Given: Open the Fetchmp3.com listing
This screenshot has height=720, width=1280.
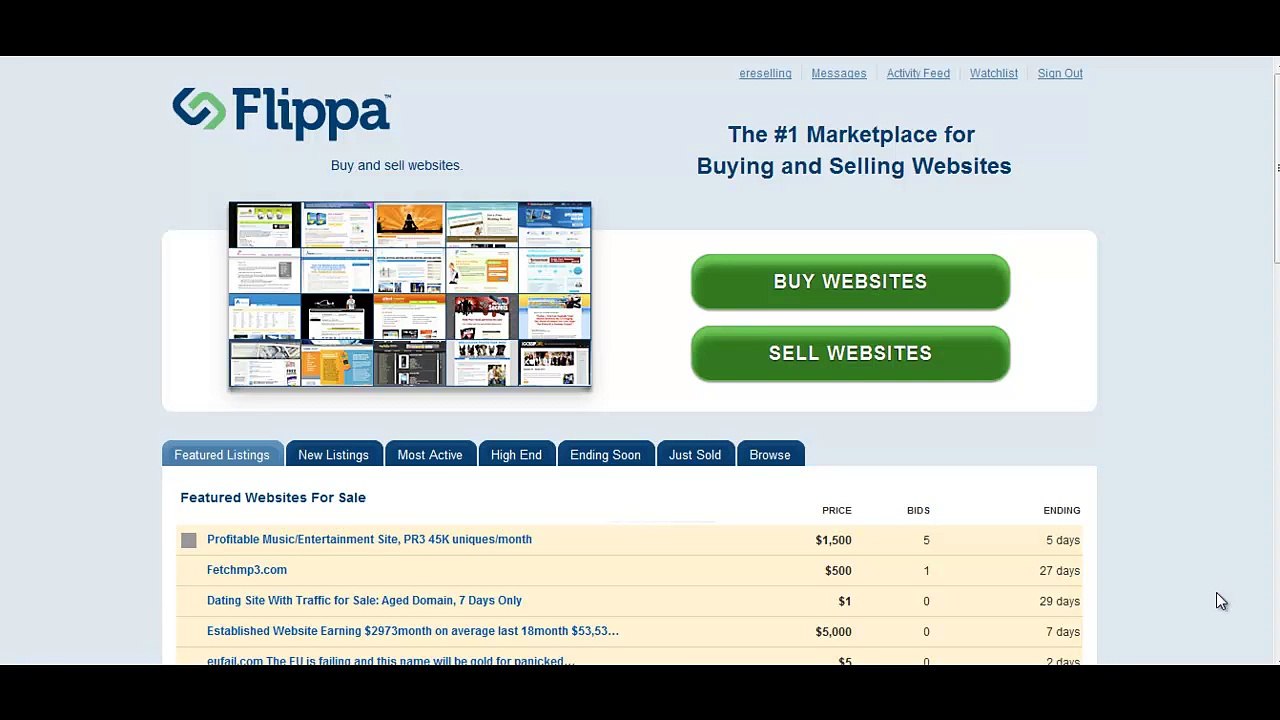Looking at the screenshot, I should [247, 570].
